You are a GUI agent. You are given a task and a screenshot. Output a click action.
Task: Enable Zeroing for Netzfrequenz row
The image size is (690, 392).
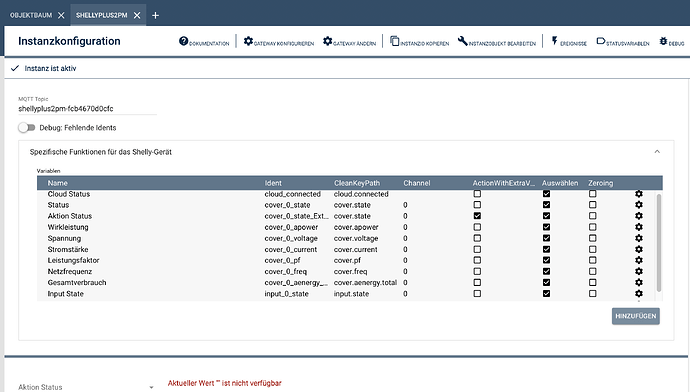[x=593, y=271]
